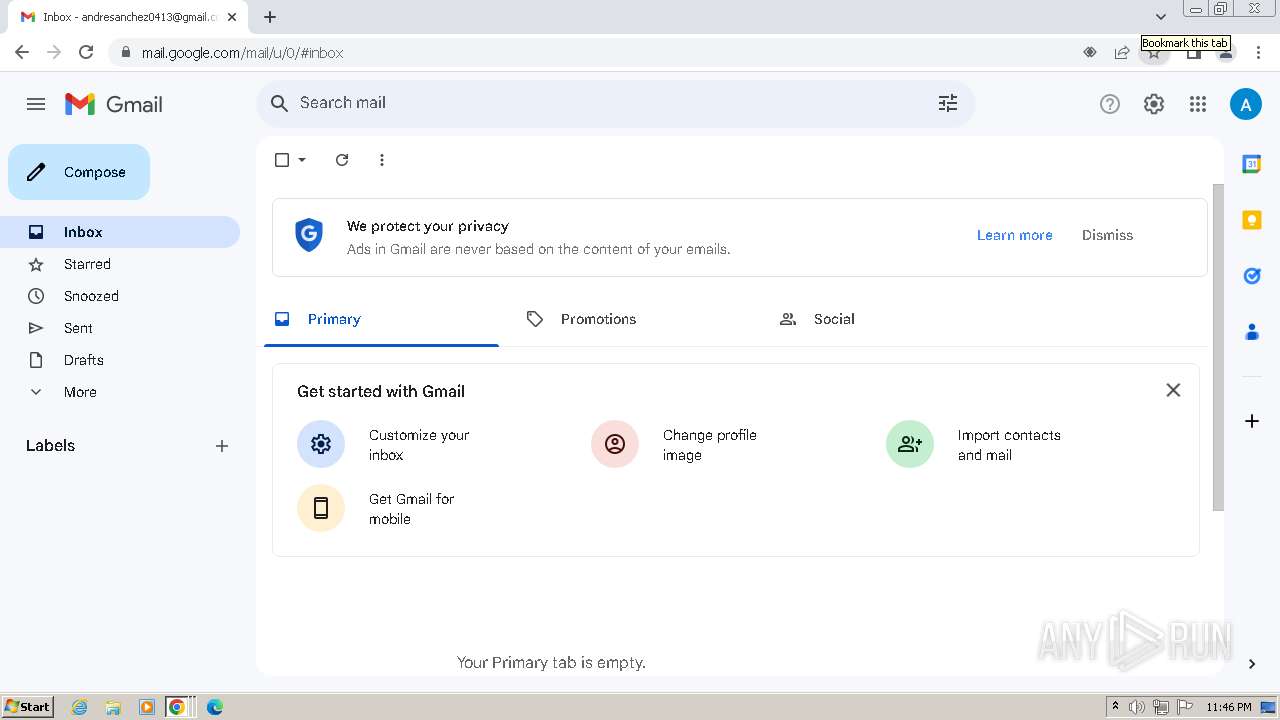Open the More options three-dot menu
Screen dimensions: 1280x720
(x=382, y=160)
